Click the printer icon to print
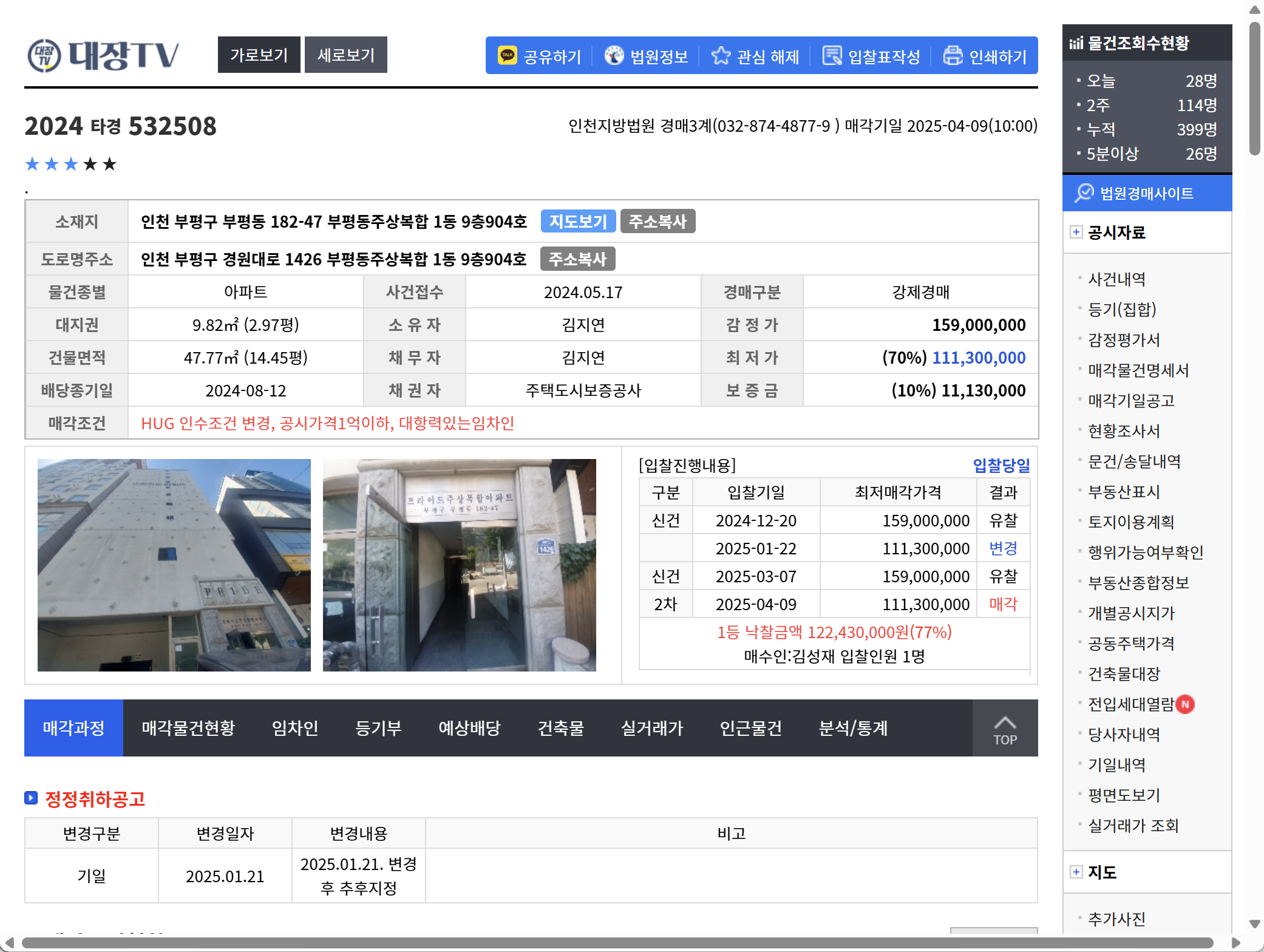Viewport: 1264px width, 952px height. (953, 56)
